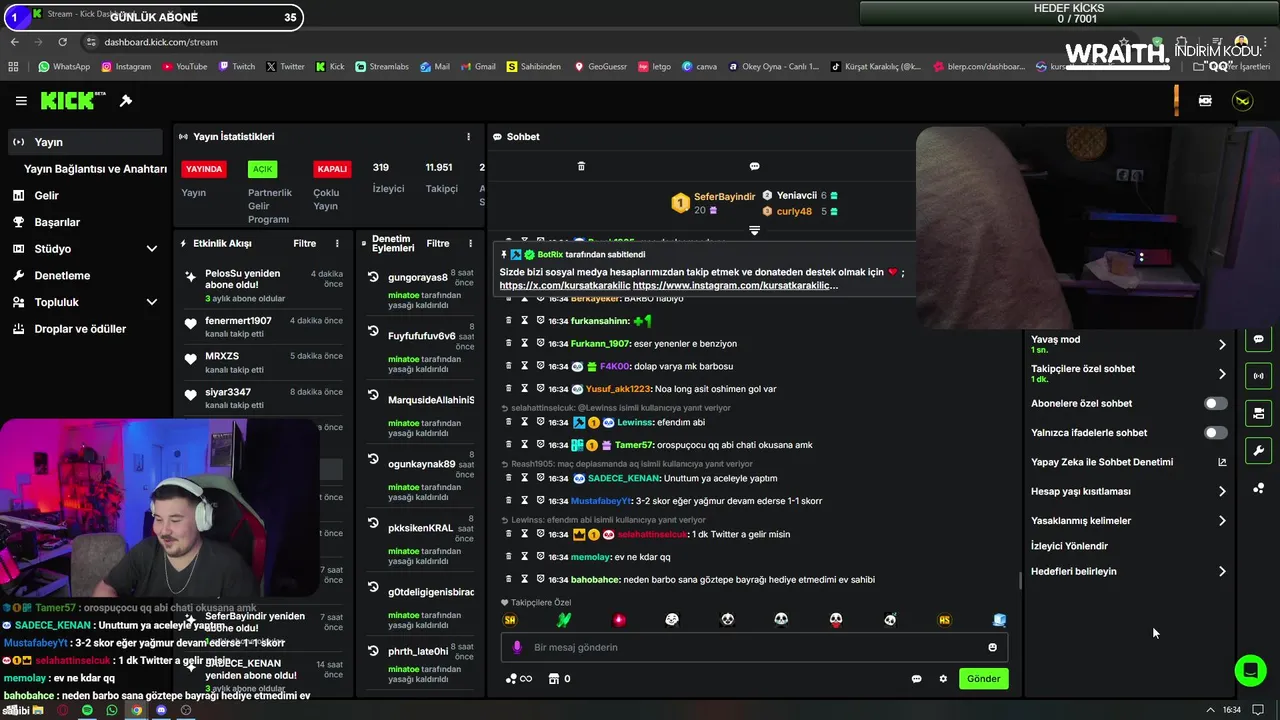Open Yasaklanmış kelimeler arrow
The height and width of the screenshot is (720, 1280).
pos(1222,521)
